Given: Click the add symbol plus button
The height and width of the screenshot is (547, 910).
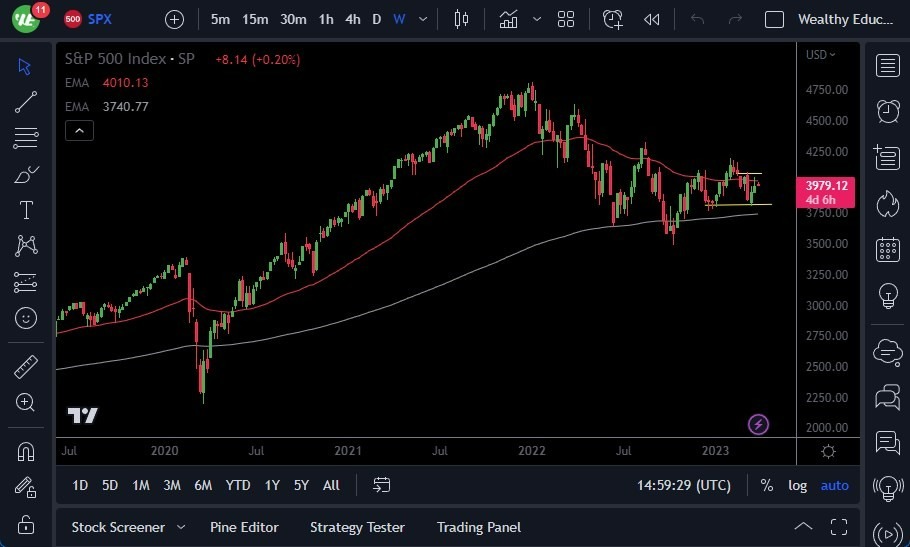Looking at the screenshot, I should coord(174,20).
